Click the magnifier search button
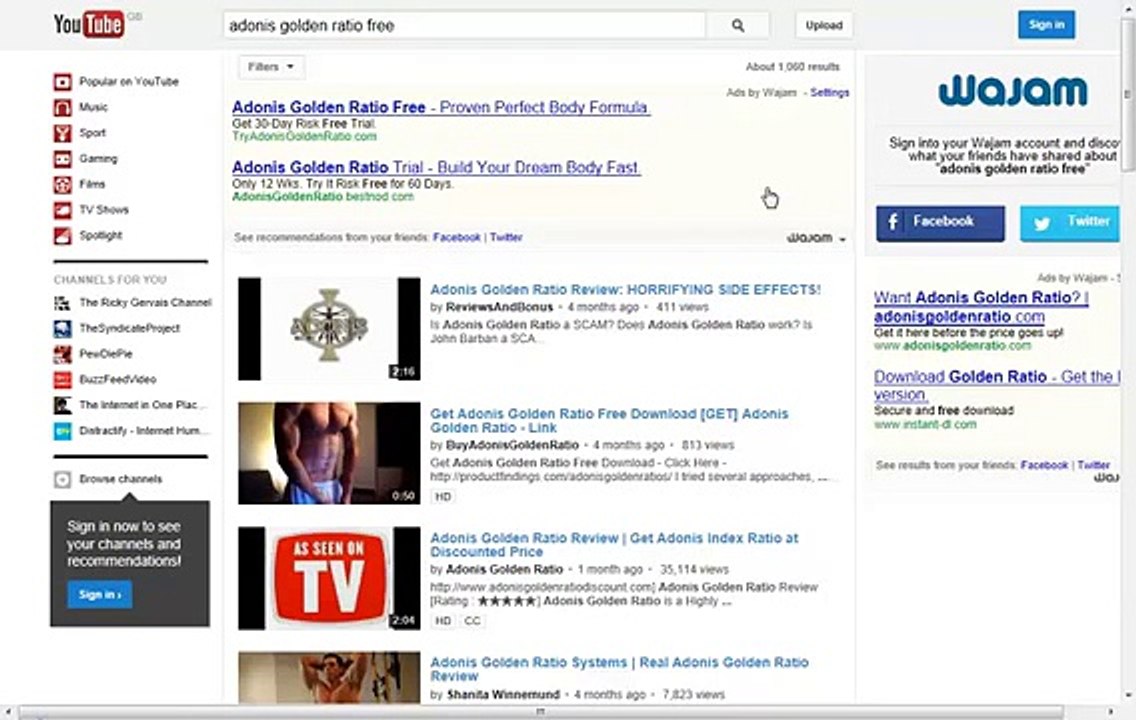 (x=738, y=25)
